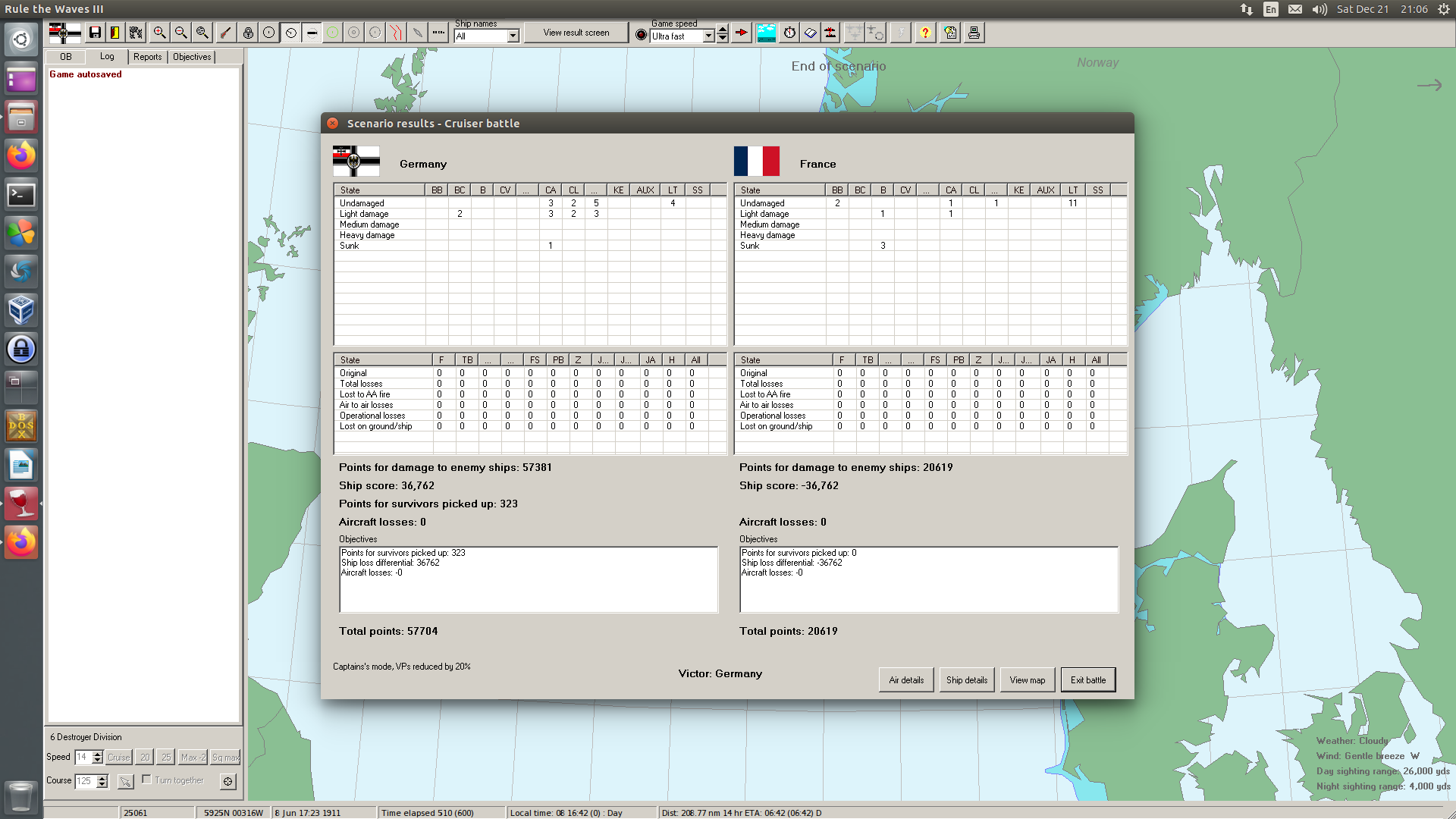Save the game with floppy disk icon
The width and height of the screenshot is (1456, 819).
click(95, 33)
